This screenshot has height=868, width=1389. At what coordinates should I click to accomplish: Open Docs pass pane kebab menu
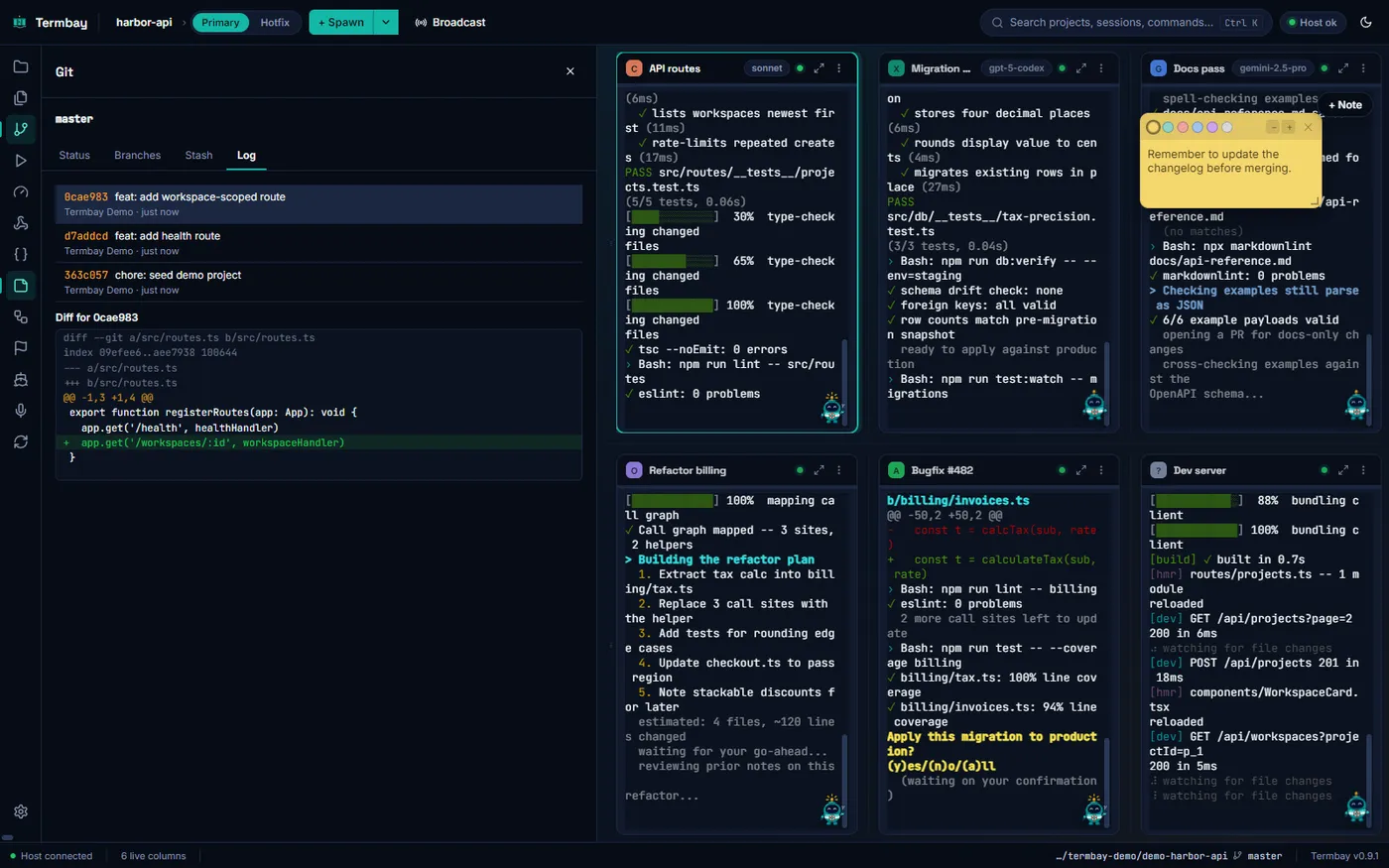pyautogui.click(x=1363, y=68)
